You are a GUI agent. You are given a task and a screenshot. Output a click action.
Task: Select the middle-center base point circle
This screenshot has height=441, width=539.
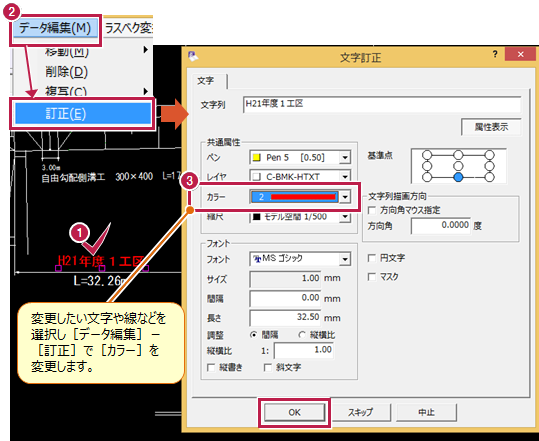458,166
